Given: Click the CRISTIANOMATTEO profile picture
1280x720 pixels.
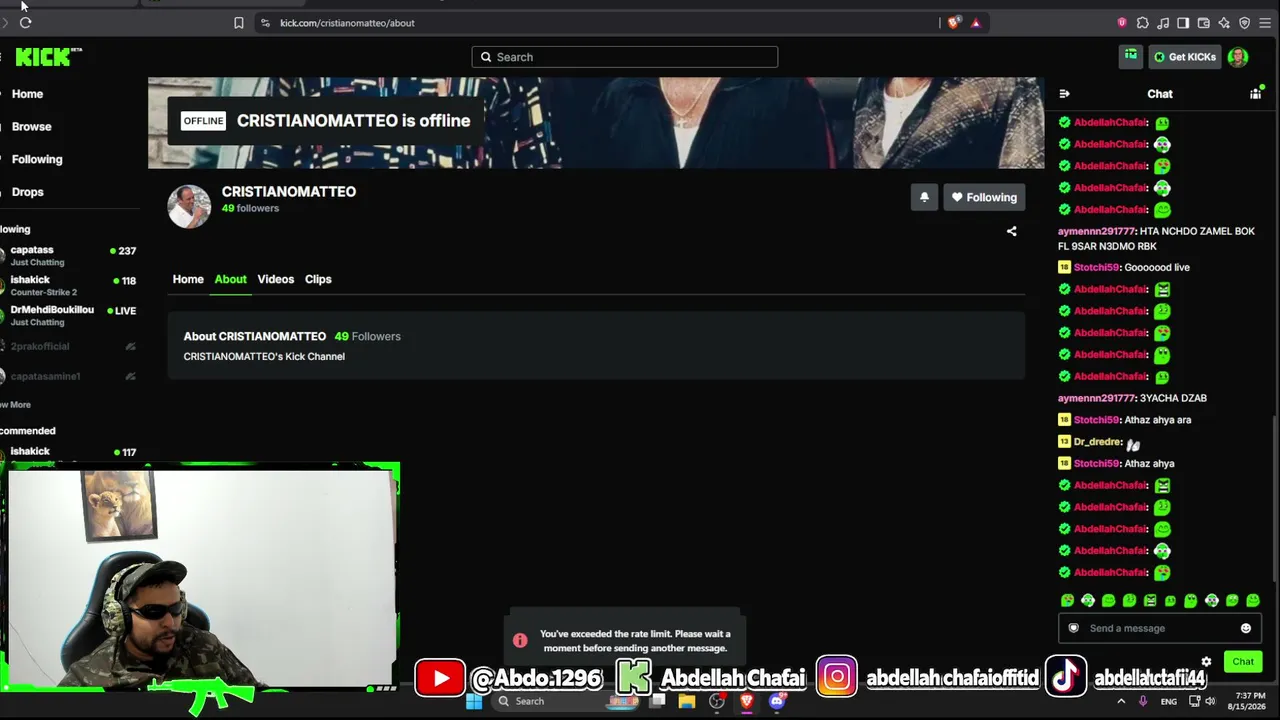Looking at the screenshot, I should (x=189, y=207).
